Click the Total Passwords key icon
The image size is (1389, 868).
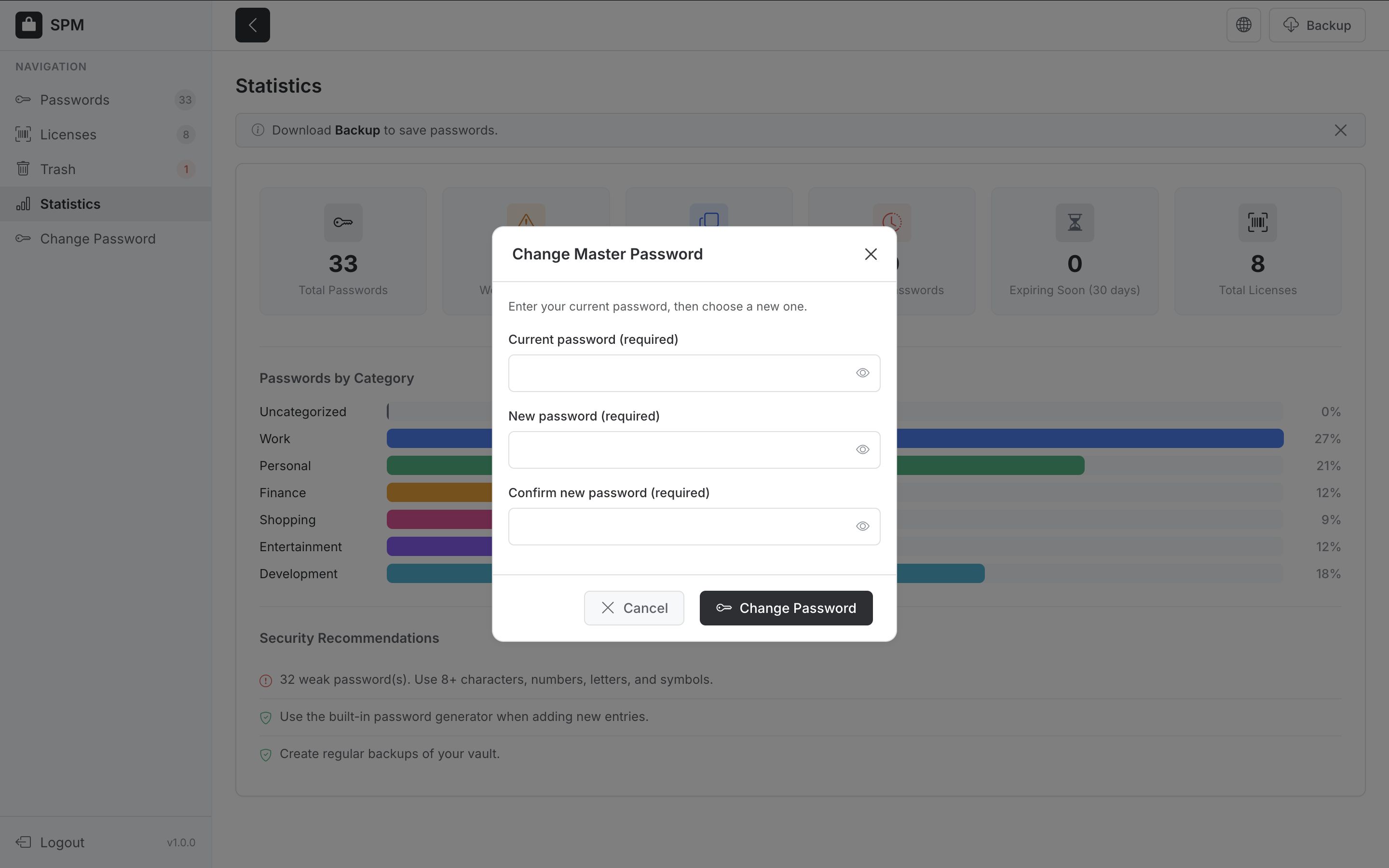(x=343, y=223)
